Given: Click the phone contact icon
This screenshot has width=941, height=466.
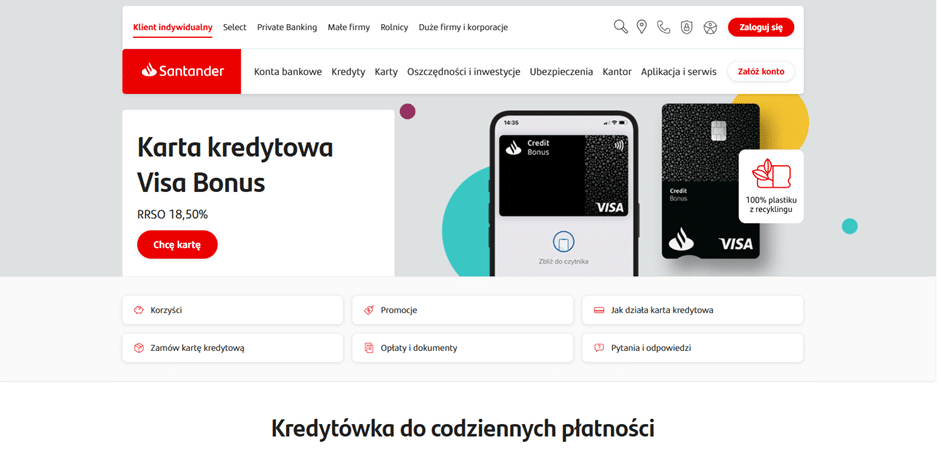Looking at the screenshot, I should tap(663, 27).
